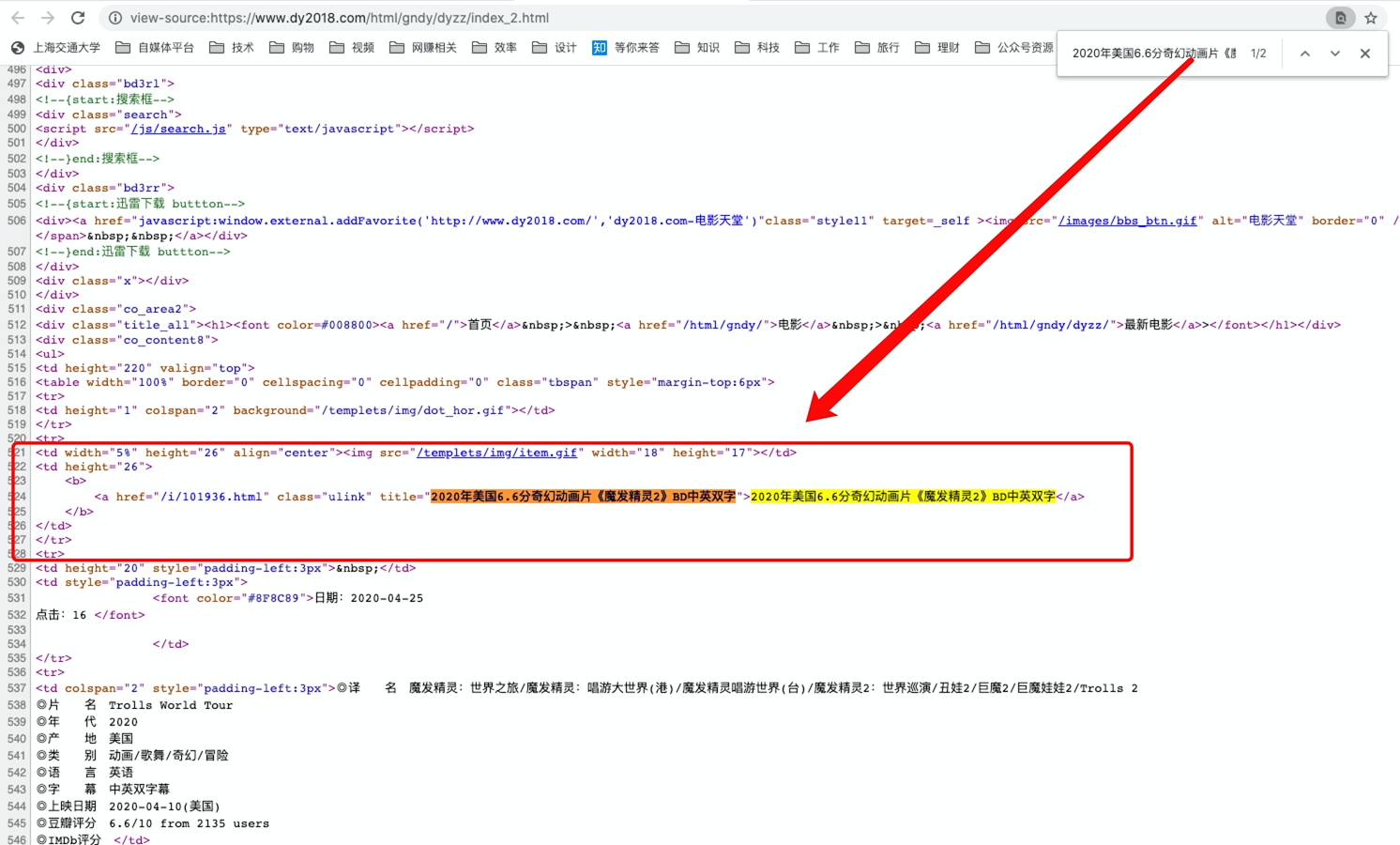Open the 理财 bookmark folder
The image size is (1400, 845).
click(937, 48)
